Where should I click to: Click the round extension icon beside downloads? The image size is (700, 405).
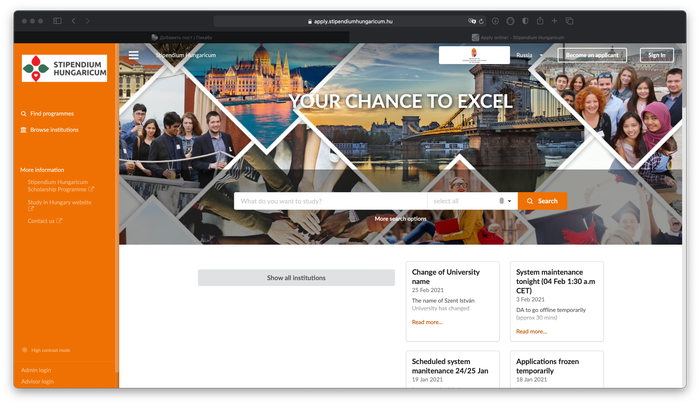click(x=510, y=21)
